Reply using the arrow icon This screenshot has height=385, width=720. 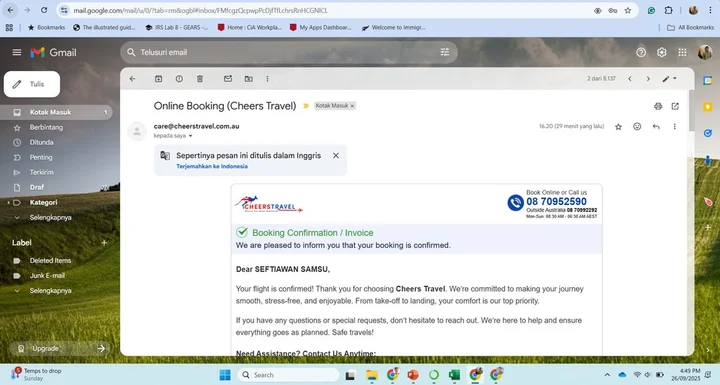coord(656,126)
